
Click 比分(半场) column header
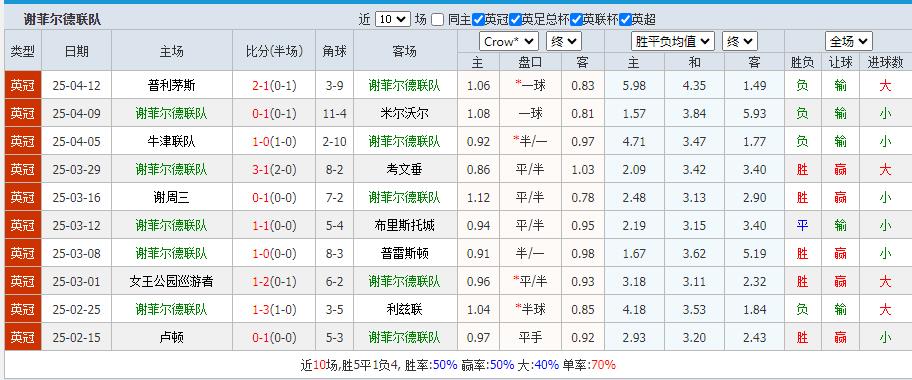click(274, 51)
